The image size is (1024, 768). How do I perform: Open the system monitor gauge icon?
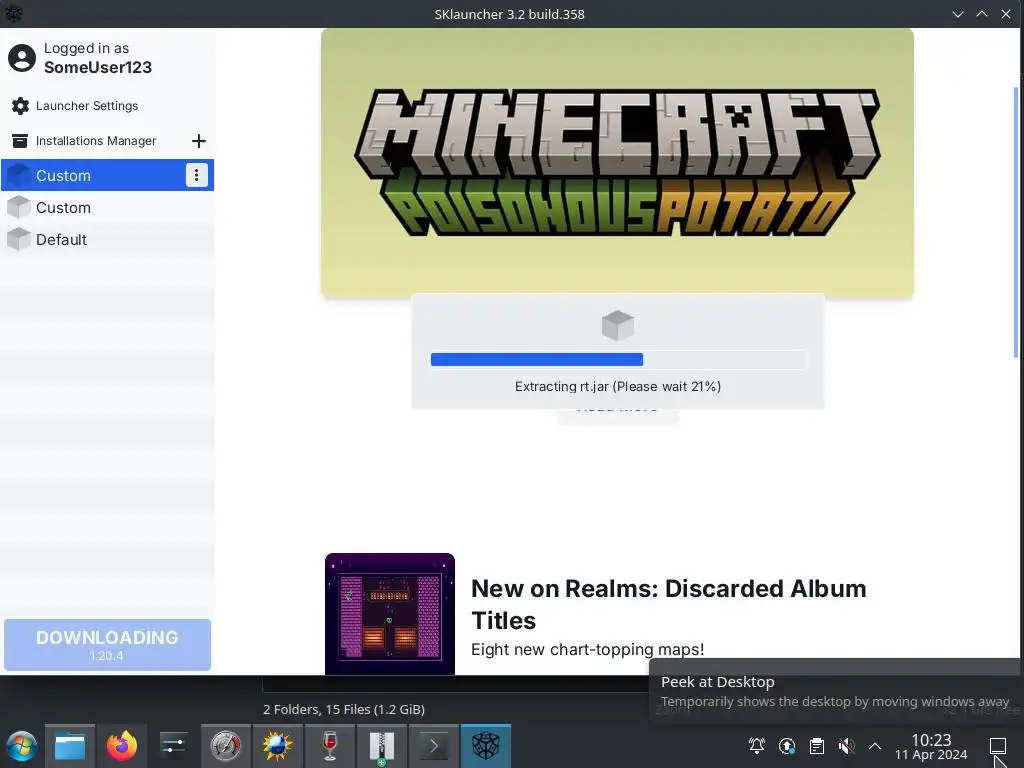[x=225, y=746]
